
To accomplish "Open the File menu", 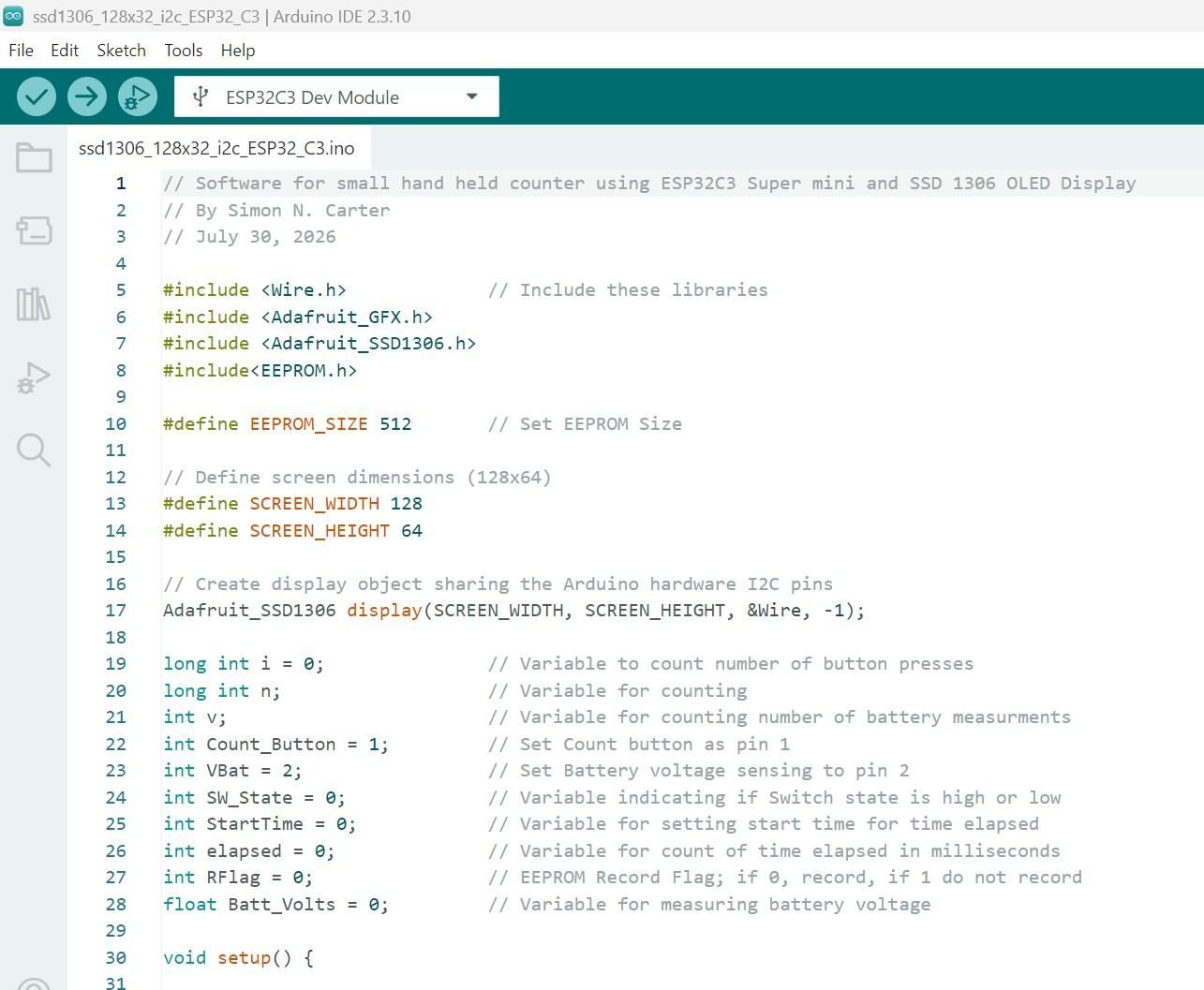I will click(21, 51).
